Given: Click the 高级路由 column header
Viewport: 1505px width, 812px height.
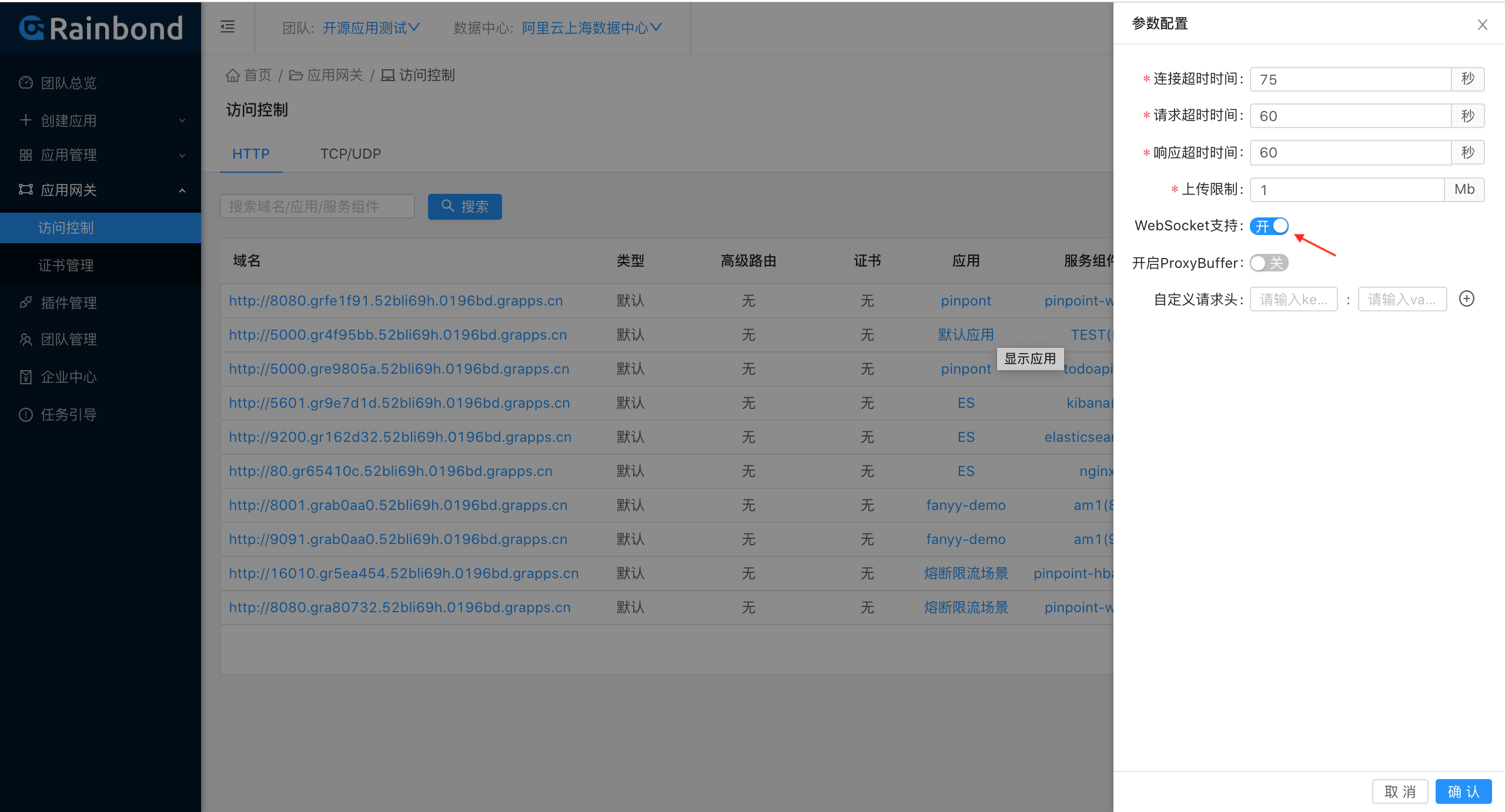Looking at the screenshot, I should click(748, 261).
